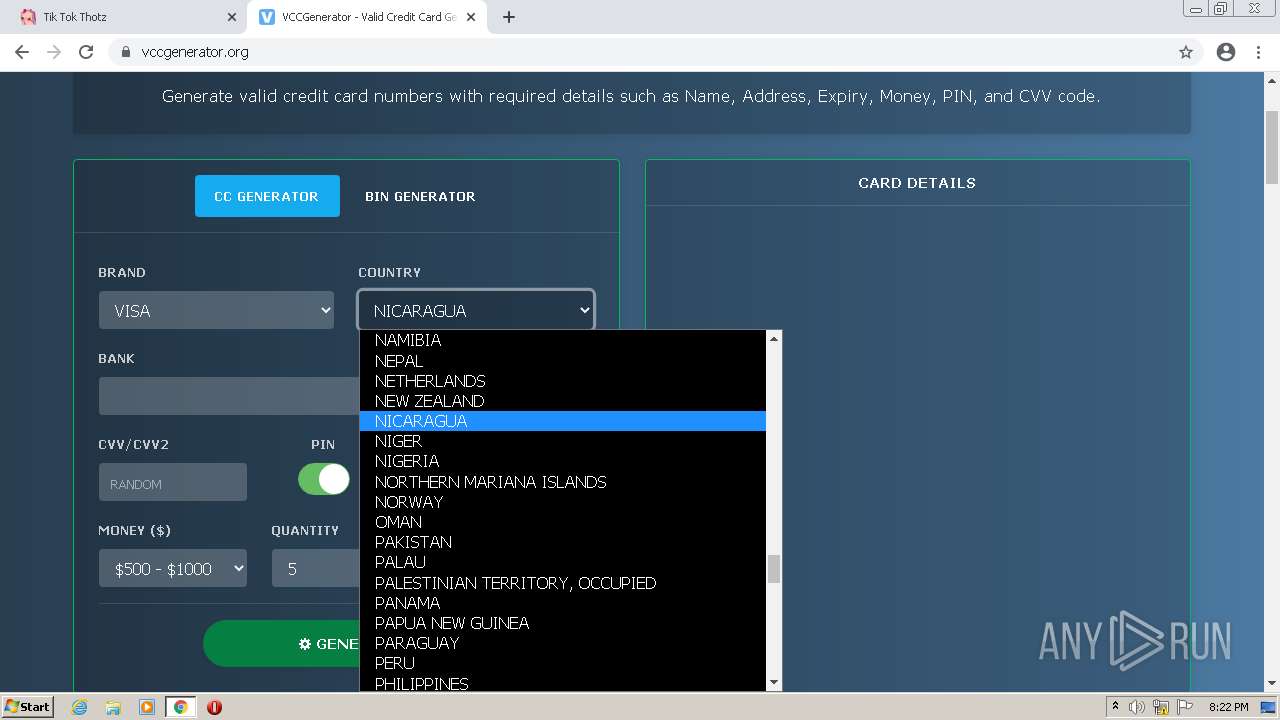Switch to BIN GENERATOR tab

(x=420, y=196)
